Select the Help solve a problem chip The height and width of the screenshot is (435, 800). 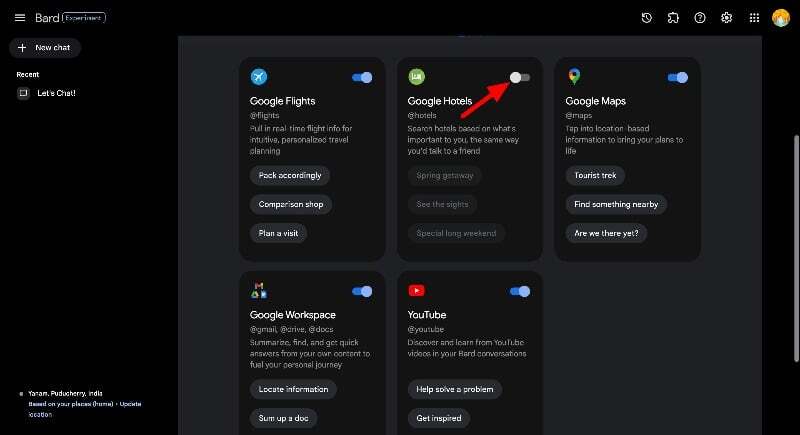[455, 389]
